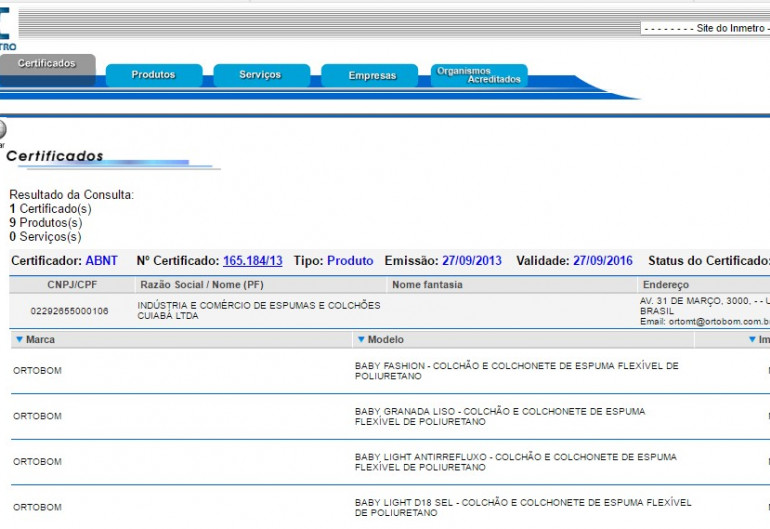Click the sort arrow beside Marca
The image size is (770, 529).
pyautogui.click(x=18, y=340)
